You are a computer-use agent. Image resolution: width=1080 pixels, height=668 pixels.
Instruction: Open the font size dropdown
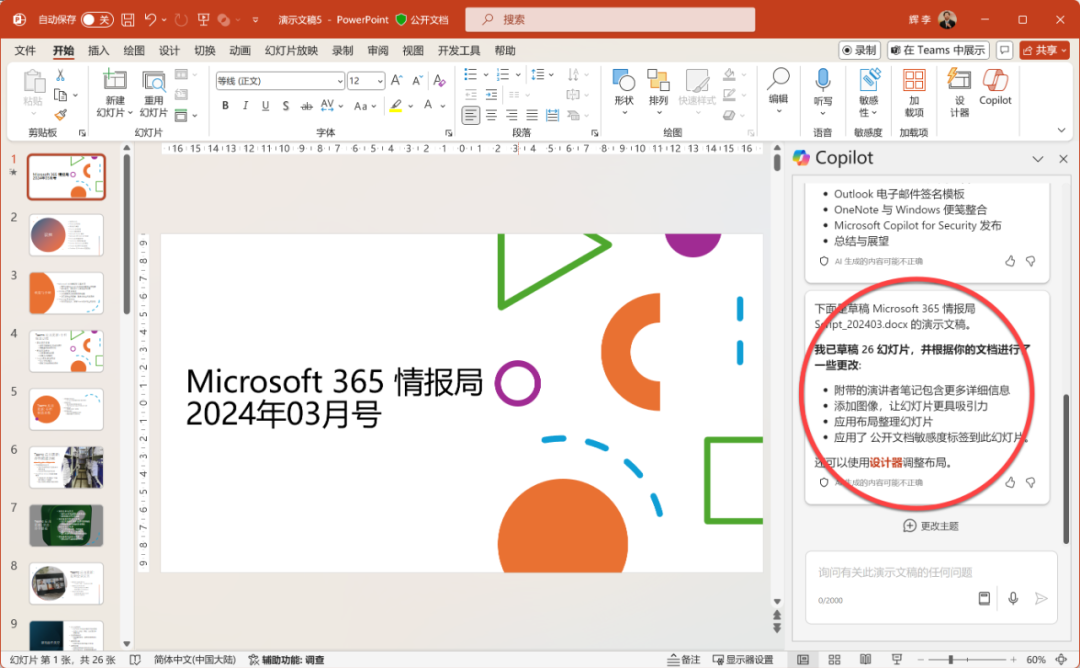pos(380,81)
